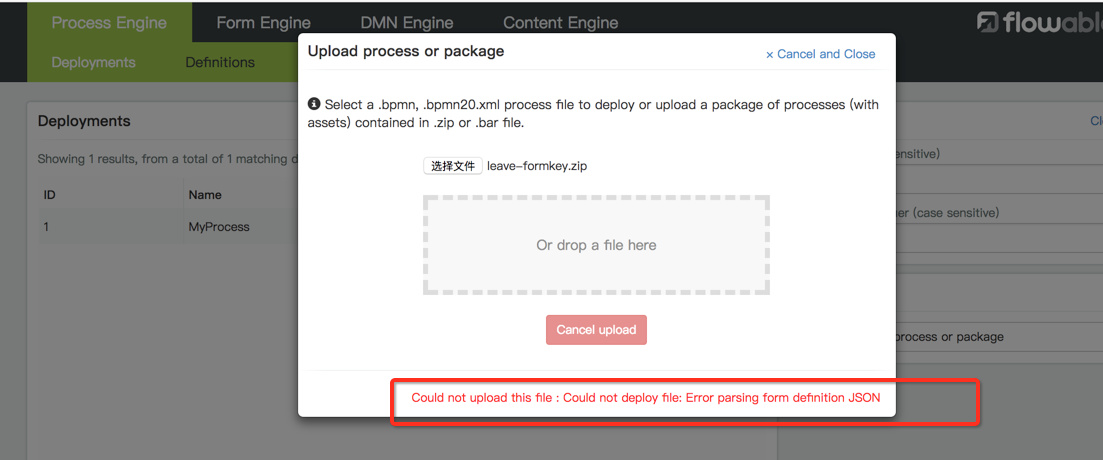Click the red JSON parsing error message
The width and height of the screenshot is (1103, 460).
(x=646, y=397)
